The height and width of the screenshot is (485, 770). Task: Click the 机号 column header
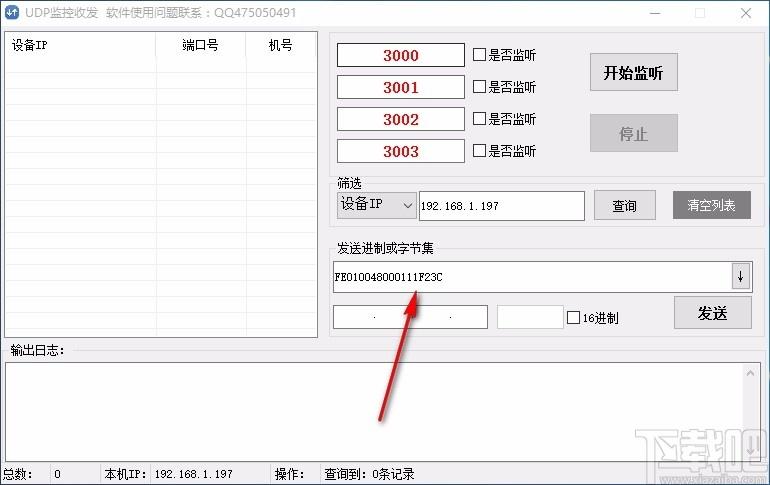pos(281,45)
